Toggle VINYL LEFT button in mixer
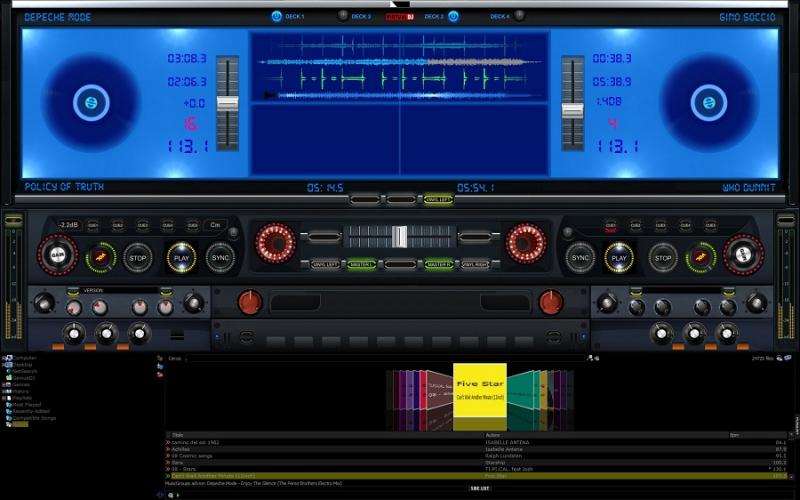Image resolution: width=800 pixels, height=500 pixels. (325, 264)
